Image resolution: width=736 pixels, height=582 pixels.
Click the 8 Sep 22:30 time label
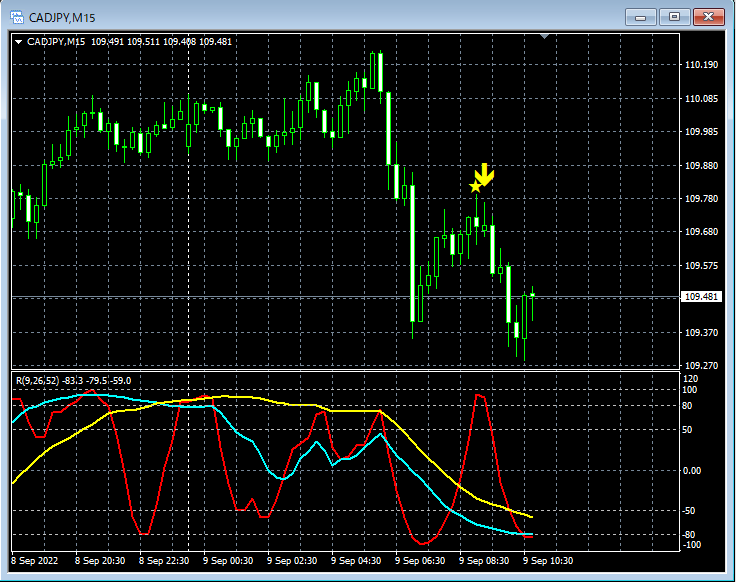pos(164,561)
